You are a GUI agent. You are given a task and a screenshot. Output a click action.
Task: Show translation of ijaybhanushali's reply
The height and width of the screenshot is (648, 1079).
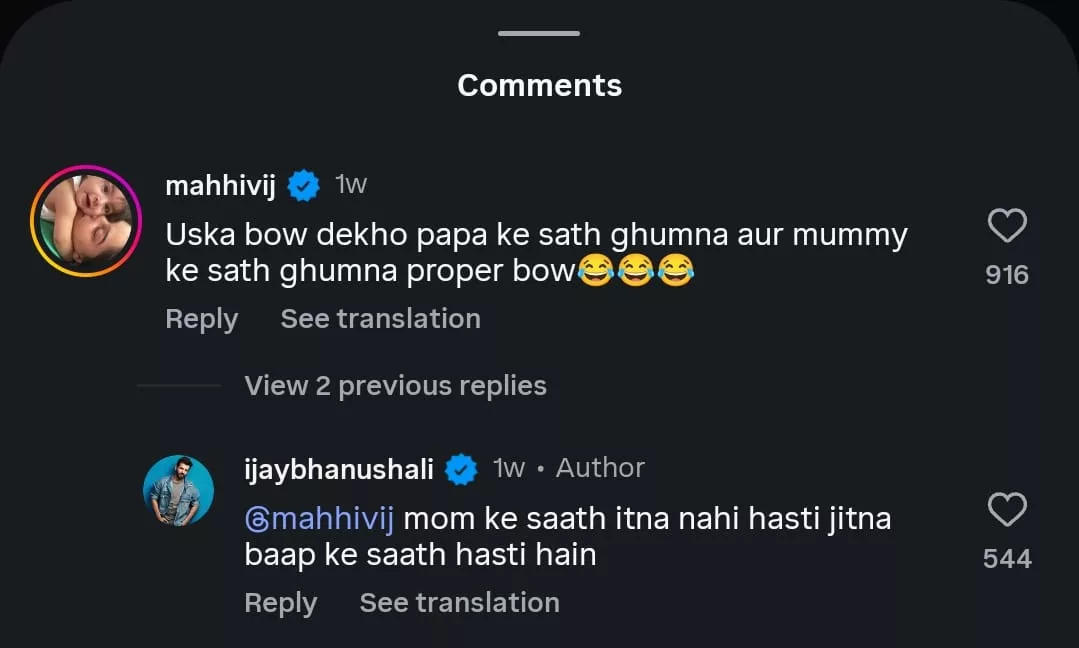pos(459,603)
